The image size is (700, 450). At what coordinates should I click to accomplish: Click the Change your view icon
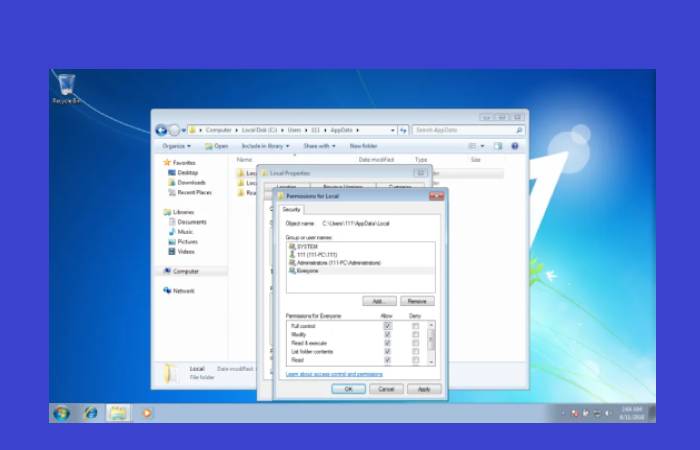pyautogui.click(x=472, y=146)
